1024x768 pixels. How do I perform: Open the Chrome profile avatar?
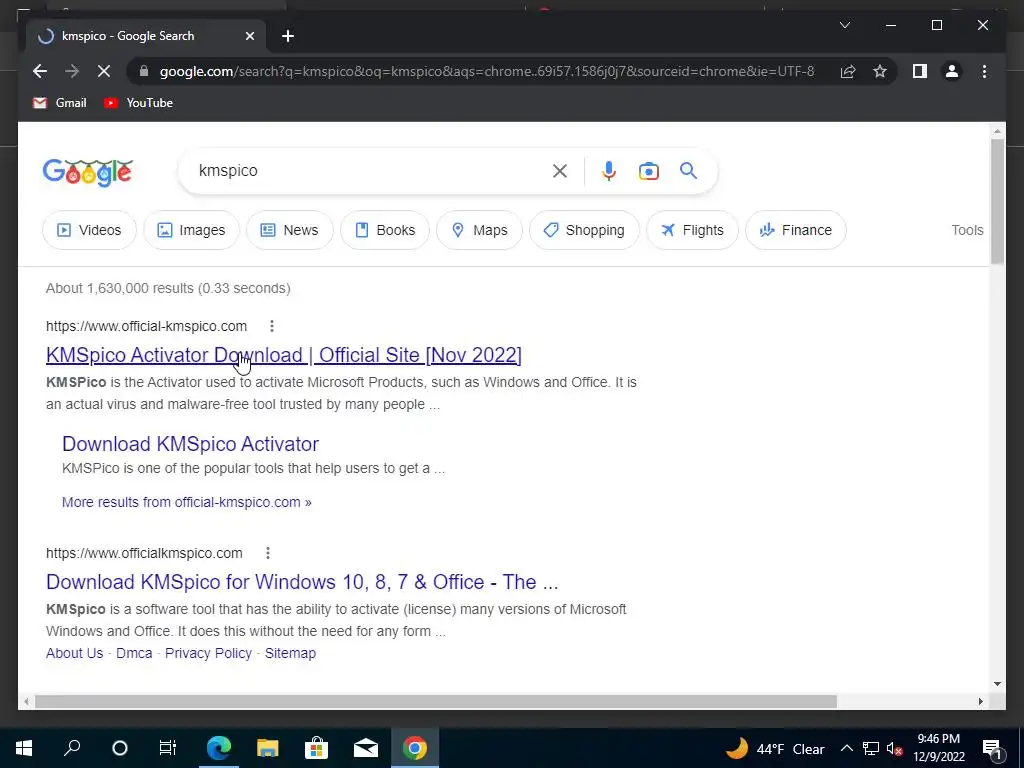(952, 71)
